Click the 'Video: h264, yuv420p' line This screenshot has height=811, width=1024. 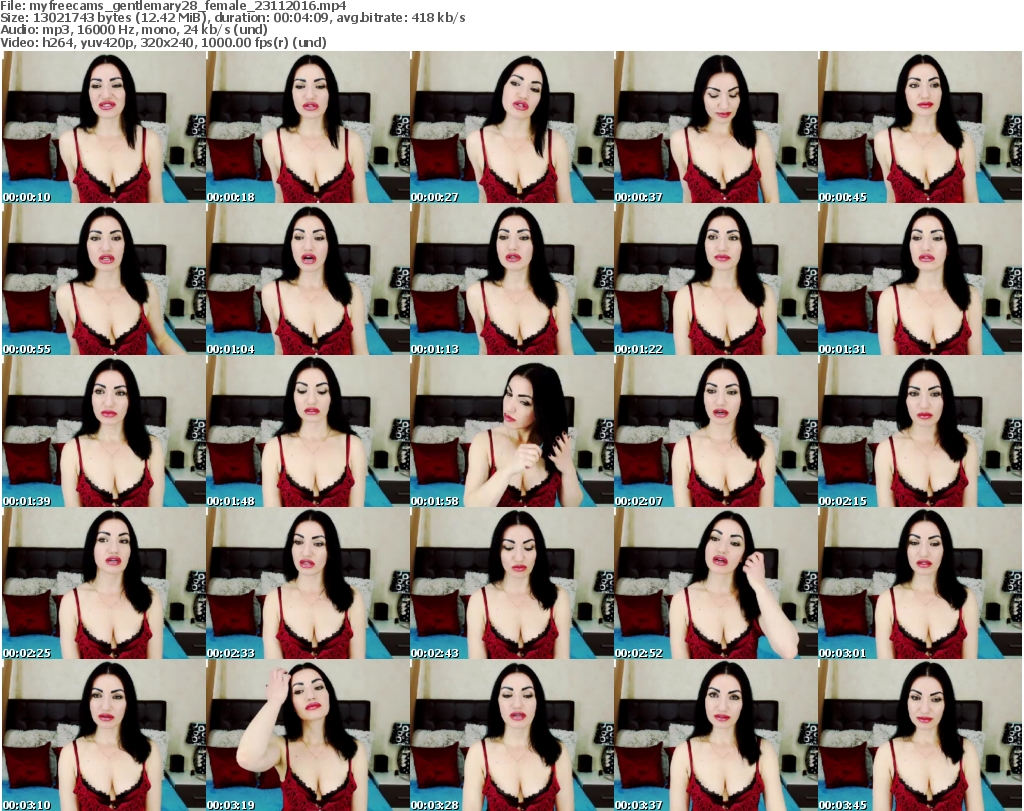pyautogui.click(x=163, y=42)
